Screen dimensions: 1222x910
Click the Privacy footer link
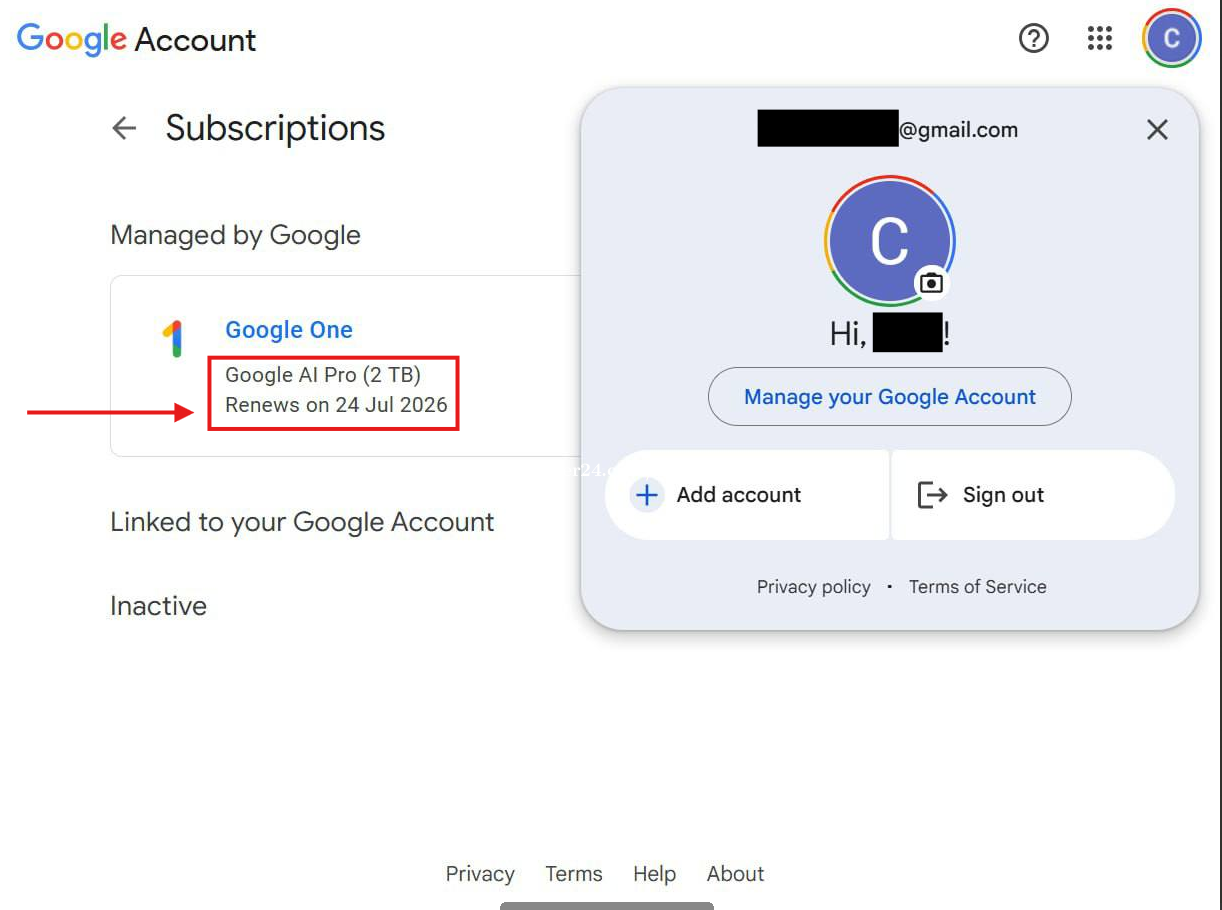pyautogui.click(x=480, y=874)
